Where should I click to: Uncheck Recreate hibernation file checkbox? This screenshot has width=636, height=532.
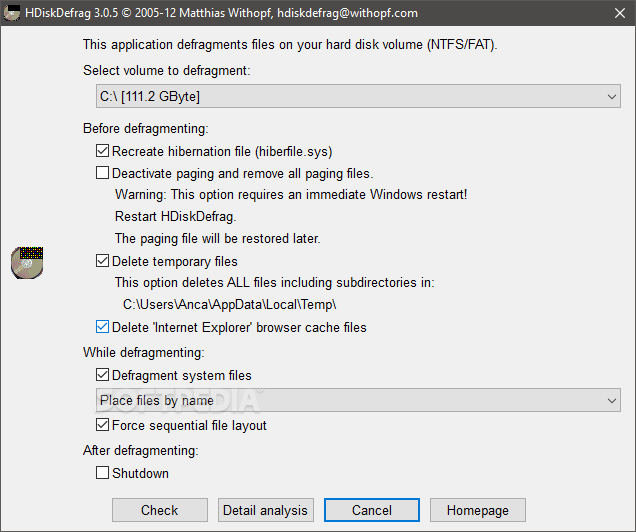pyautogui.click(x=102, y=151)
